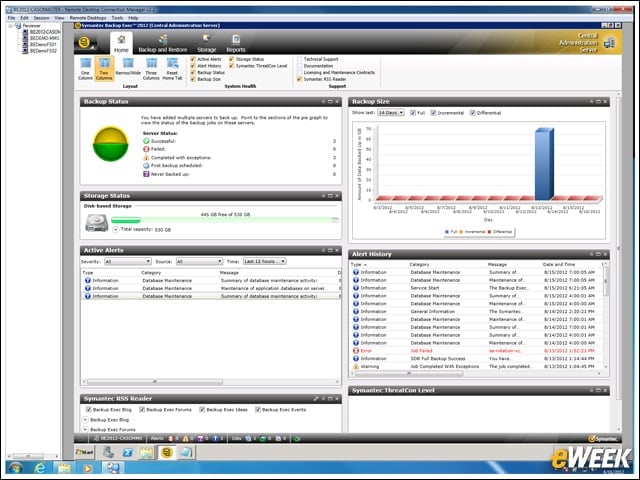Enable Documentation checkbox
This screenshot has height=480, width=640.
click(x=300, y=66)
